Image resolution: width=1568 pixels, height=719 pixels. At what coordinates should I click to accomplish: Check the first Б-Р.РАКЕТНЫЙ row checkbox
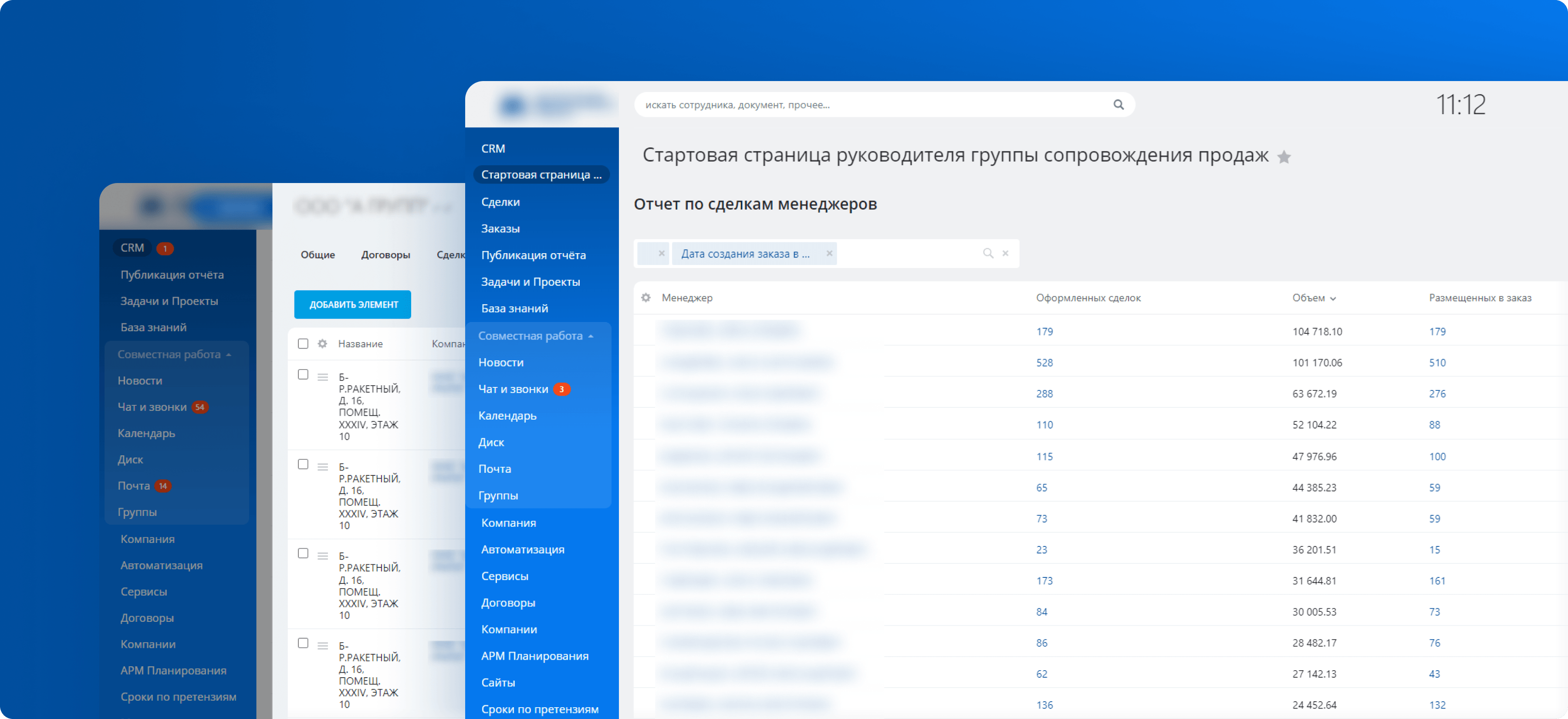[x=303, y=374]
